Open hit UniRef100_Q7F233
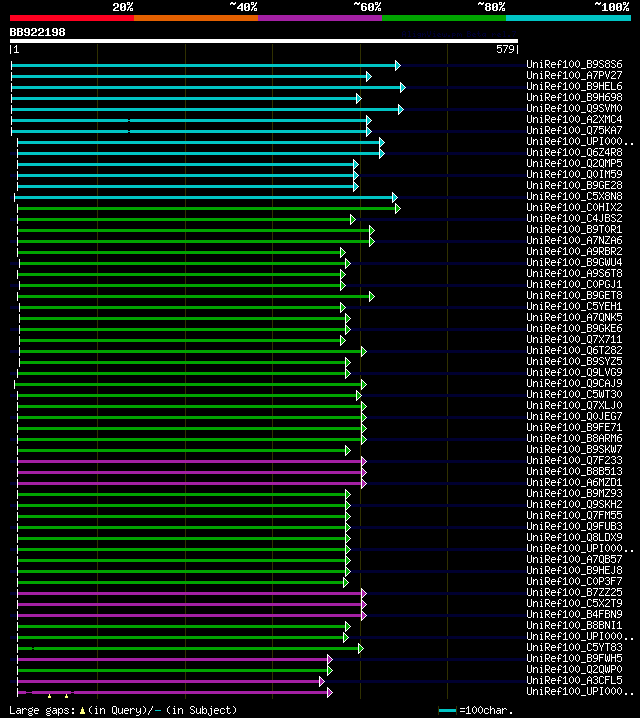The width and height of the screenshot is (640, 718). 574,460
